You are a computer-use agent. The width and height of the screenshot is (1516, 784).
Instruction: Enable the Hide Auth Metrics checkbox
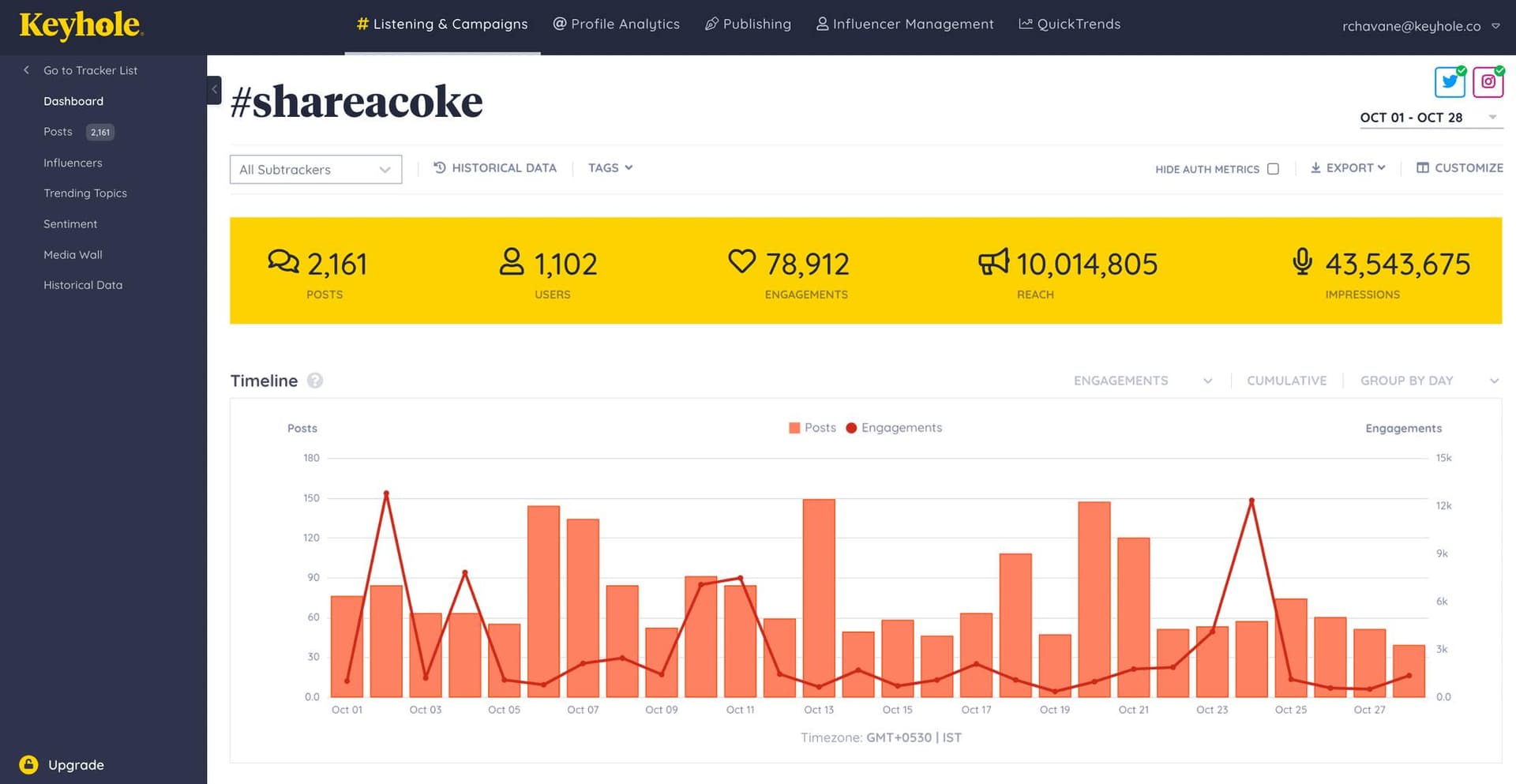(1273, 168)
